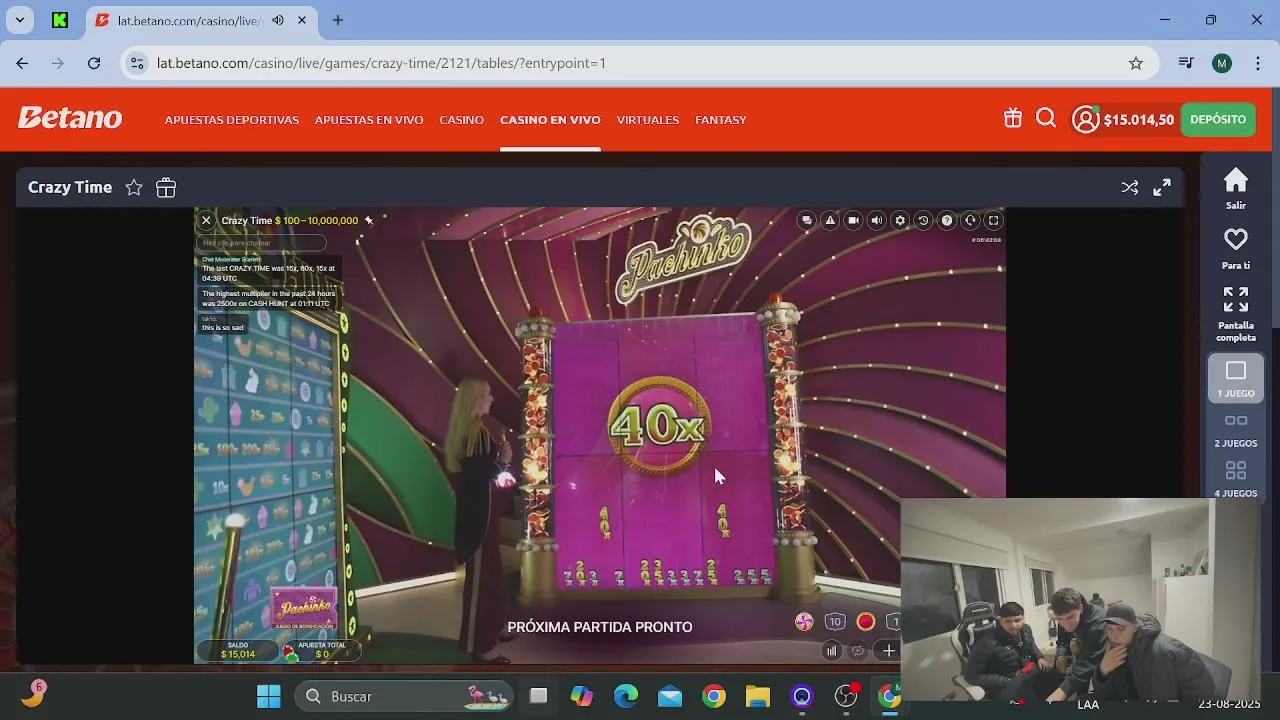Bookmark this page with the star
Screen dimensions: 1280x720
(x=1136, y=63)
